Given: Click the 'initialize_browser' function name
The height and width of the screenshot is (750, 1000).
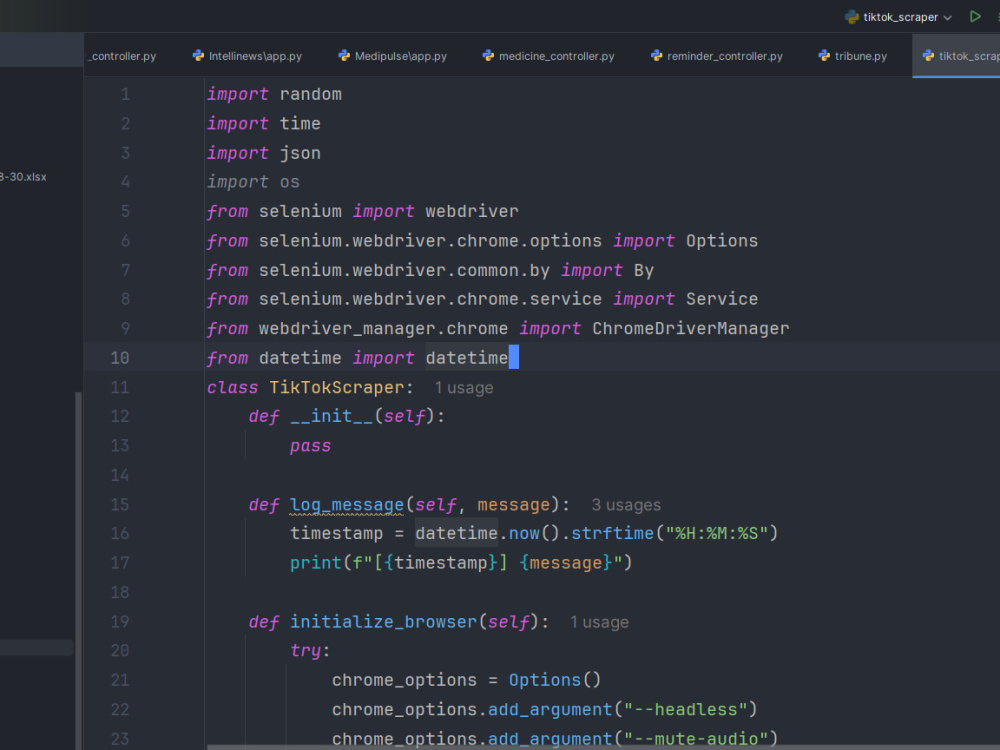Looking at the screenshot, I should coord(383,622).
